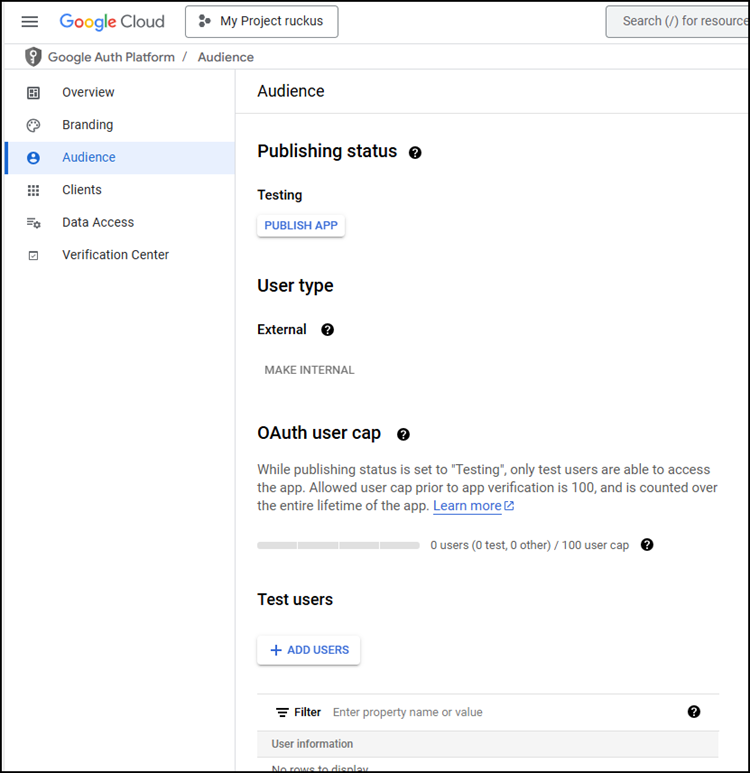Open help for Publishing status
This screenshot has height=773, width=750.
pyautogui.click(x=415, y=153)
